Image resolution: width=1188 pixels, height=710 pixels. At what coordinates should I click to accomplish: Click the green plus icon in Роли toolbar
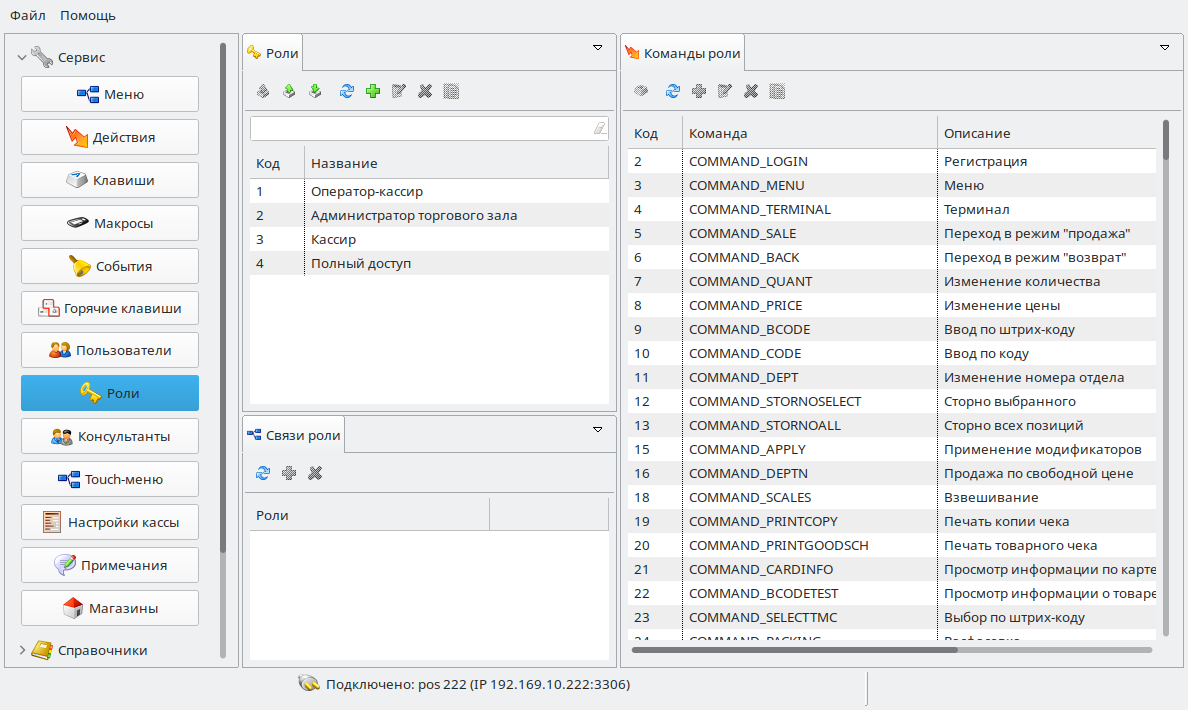coord(373,91)
